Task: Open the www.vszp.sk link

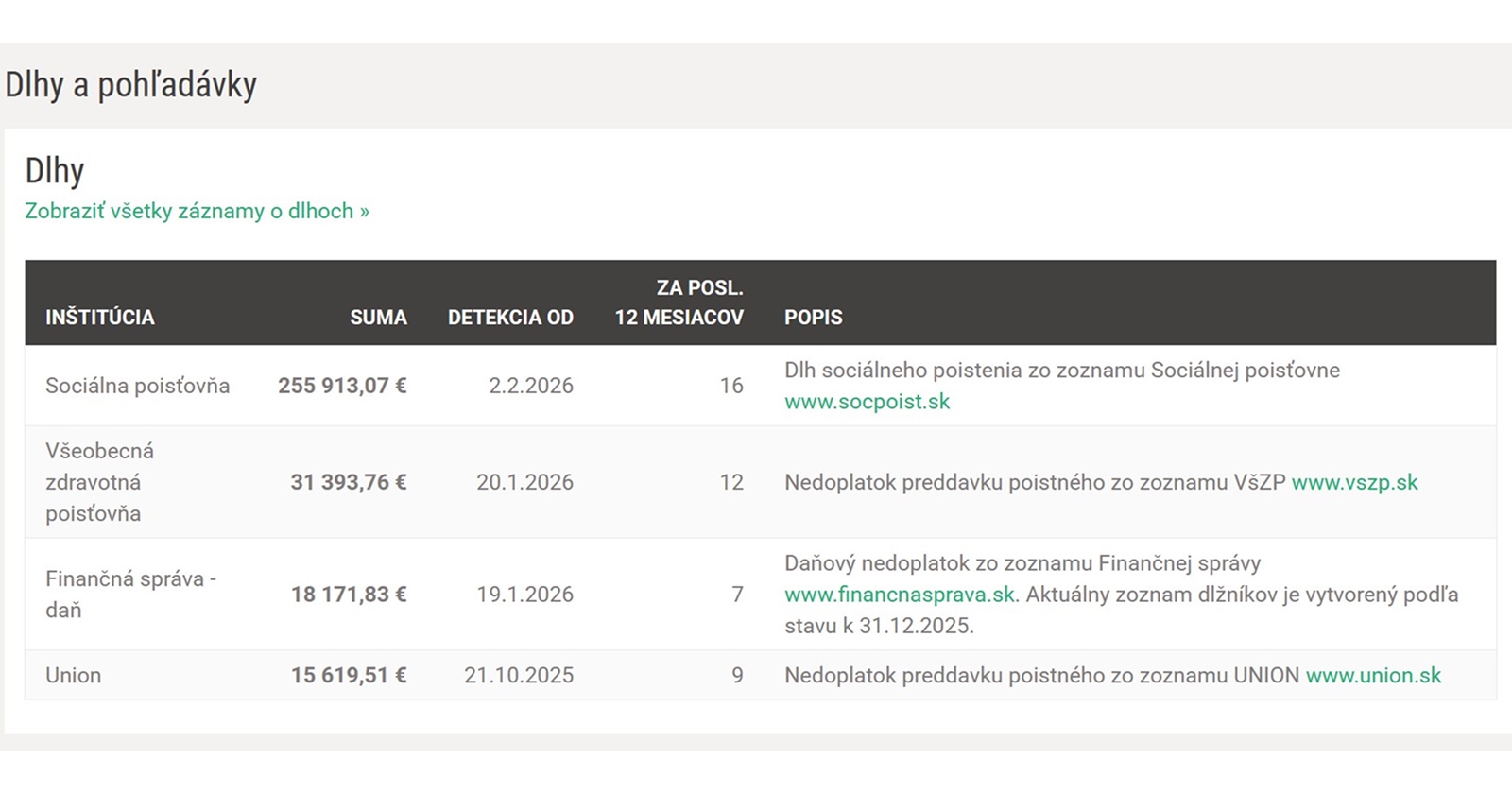Action: tap(1354, 482)
